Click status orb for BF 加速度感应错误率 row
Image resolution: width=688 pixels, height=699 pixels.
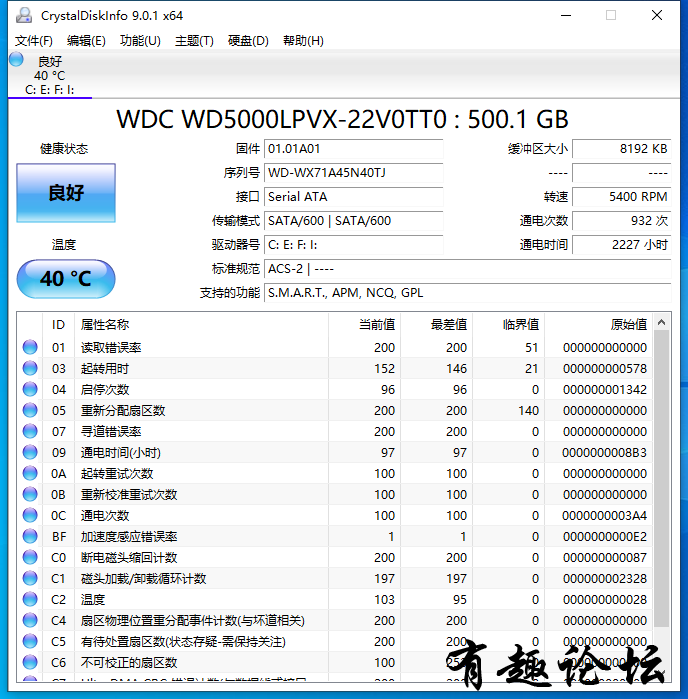pyautogui.click(x=30, y=536)
